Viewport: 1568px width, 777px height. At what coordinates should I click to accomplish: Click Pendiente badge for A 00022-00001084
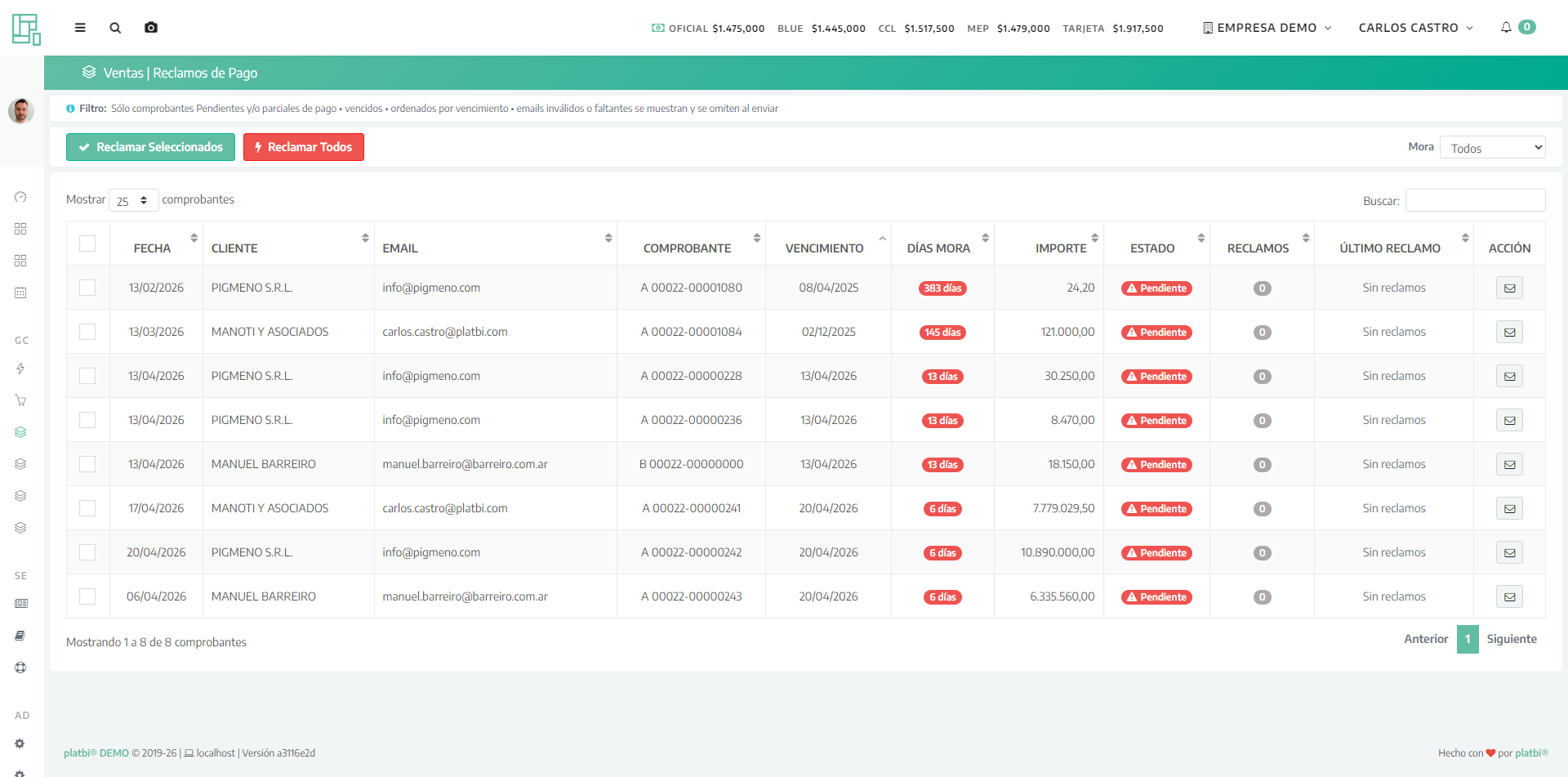coord(1156,333)
